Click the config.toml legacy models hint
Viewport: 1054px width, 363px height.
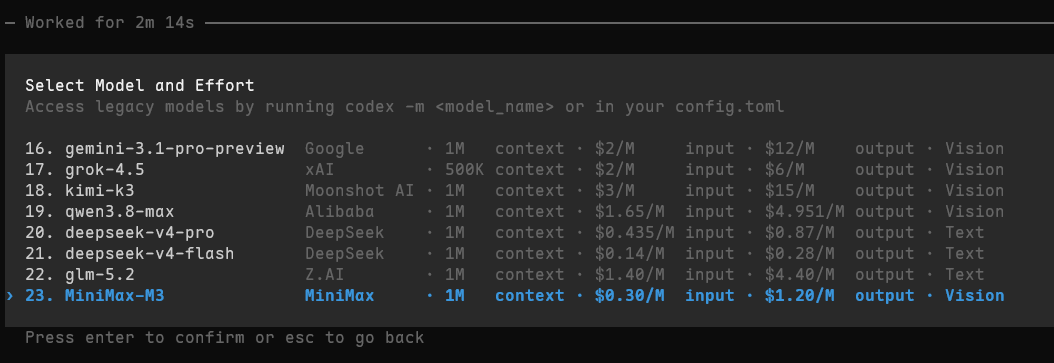click(405, 107)
